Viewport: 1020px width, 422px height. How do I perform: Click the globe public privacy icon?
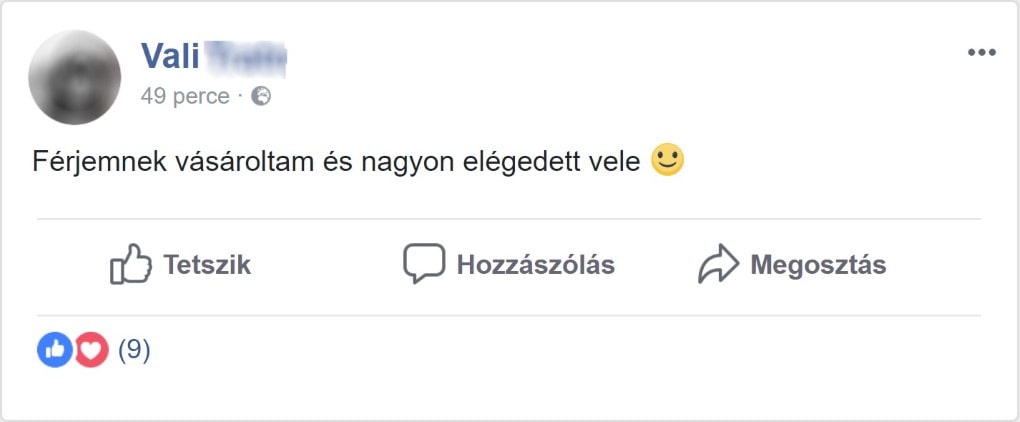tap(261, 96)
